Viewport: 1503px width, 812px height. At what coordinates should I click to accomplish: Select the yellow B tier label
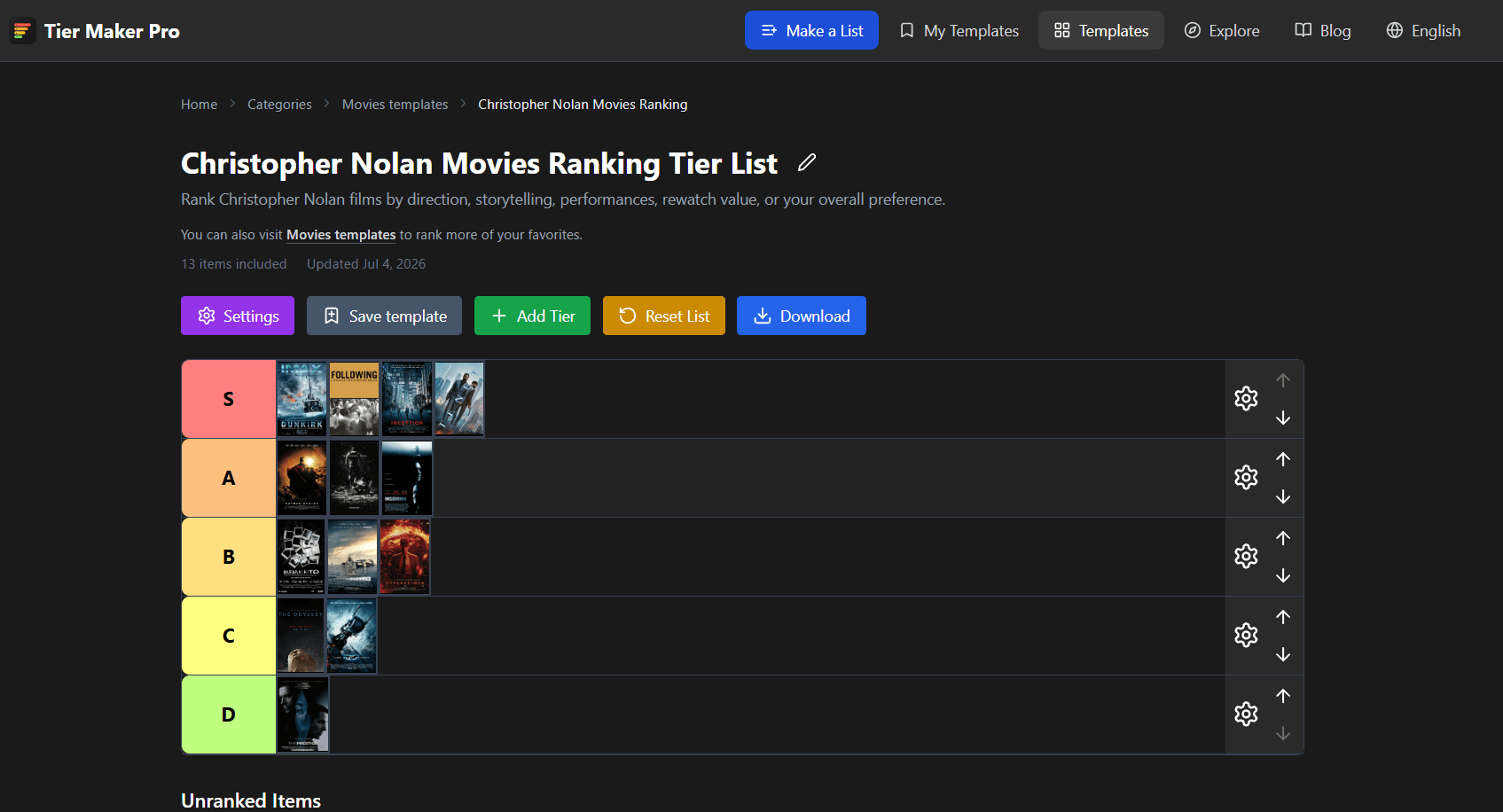pos(229,557)
